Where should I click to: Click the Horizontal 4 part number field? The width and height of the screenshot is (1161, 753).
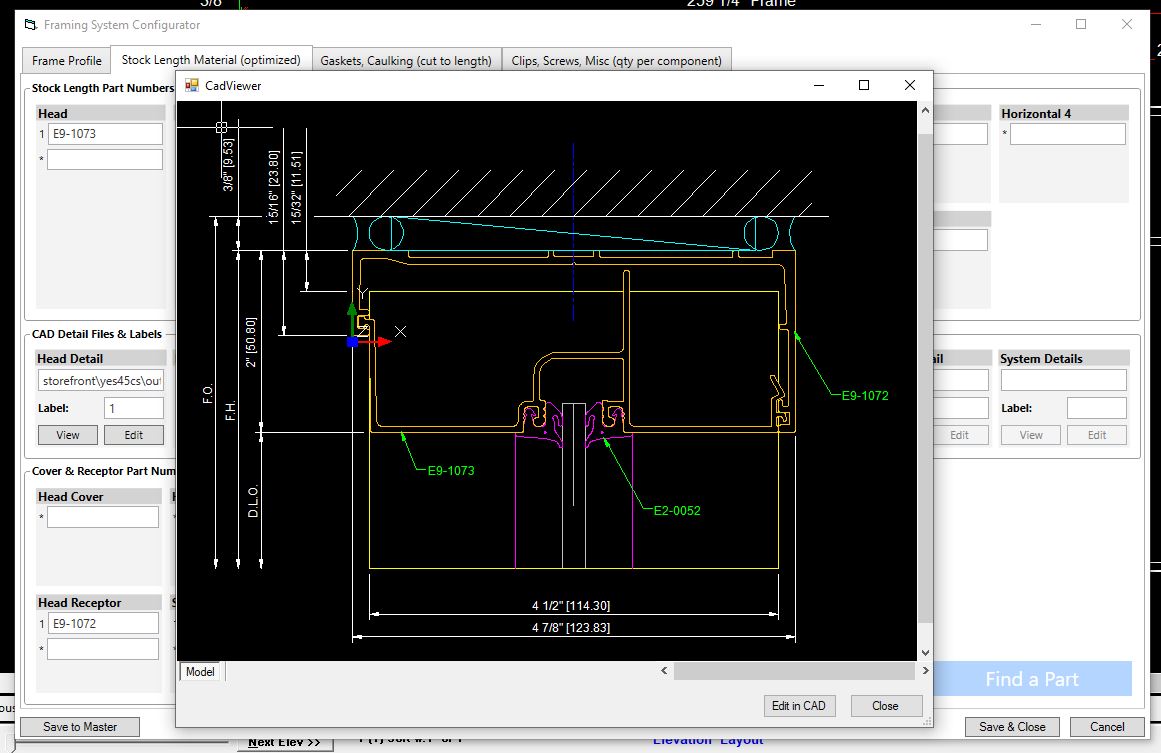(x=1068, y=134)
